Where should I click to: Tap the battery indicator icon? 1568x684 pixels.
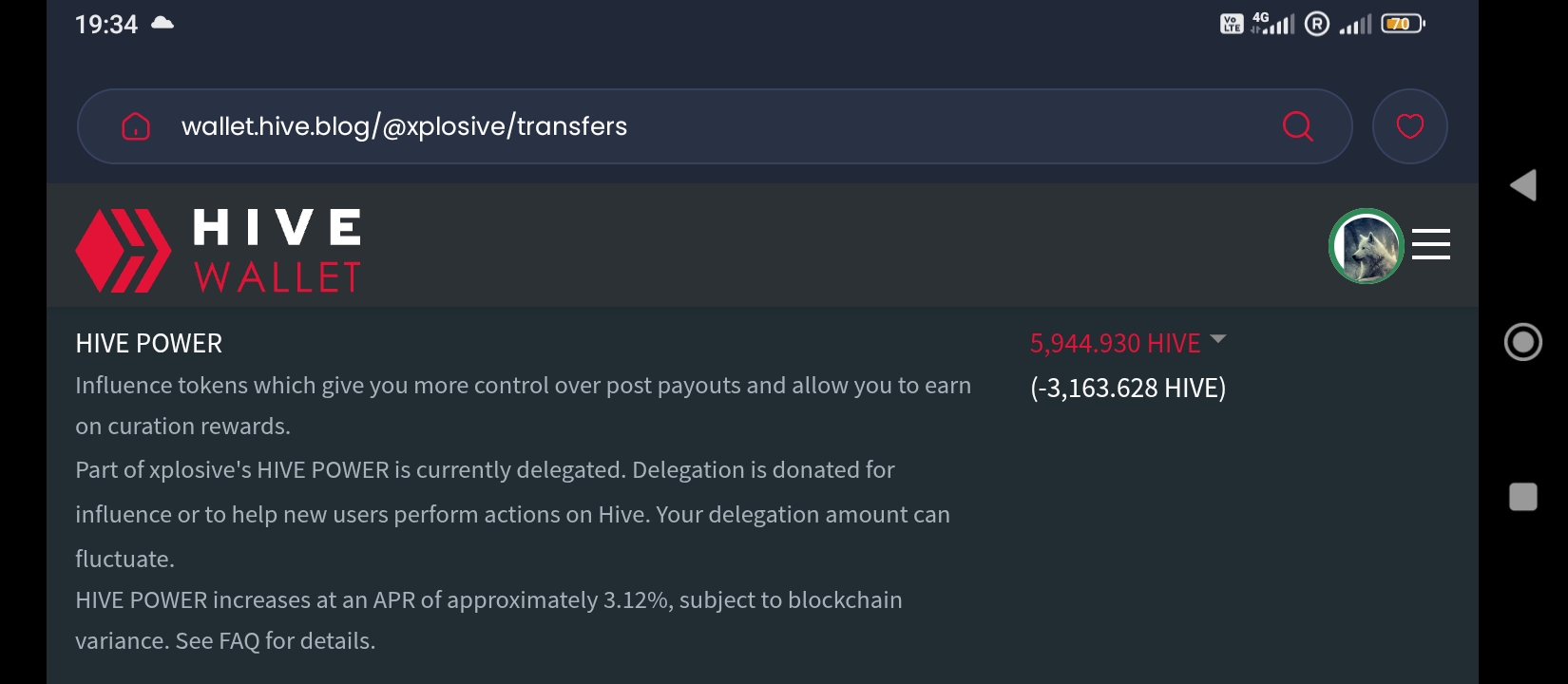click(1402, 24)
